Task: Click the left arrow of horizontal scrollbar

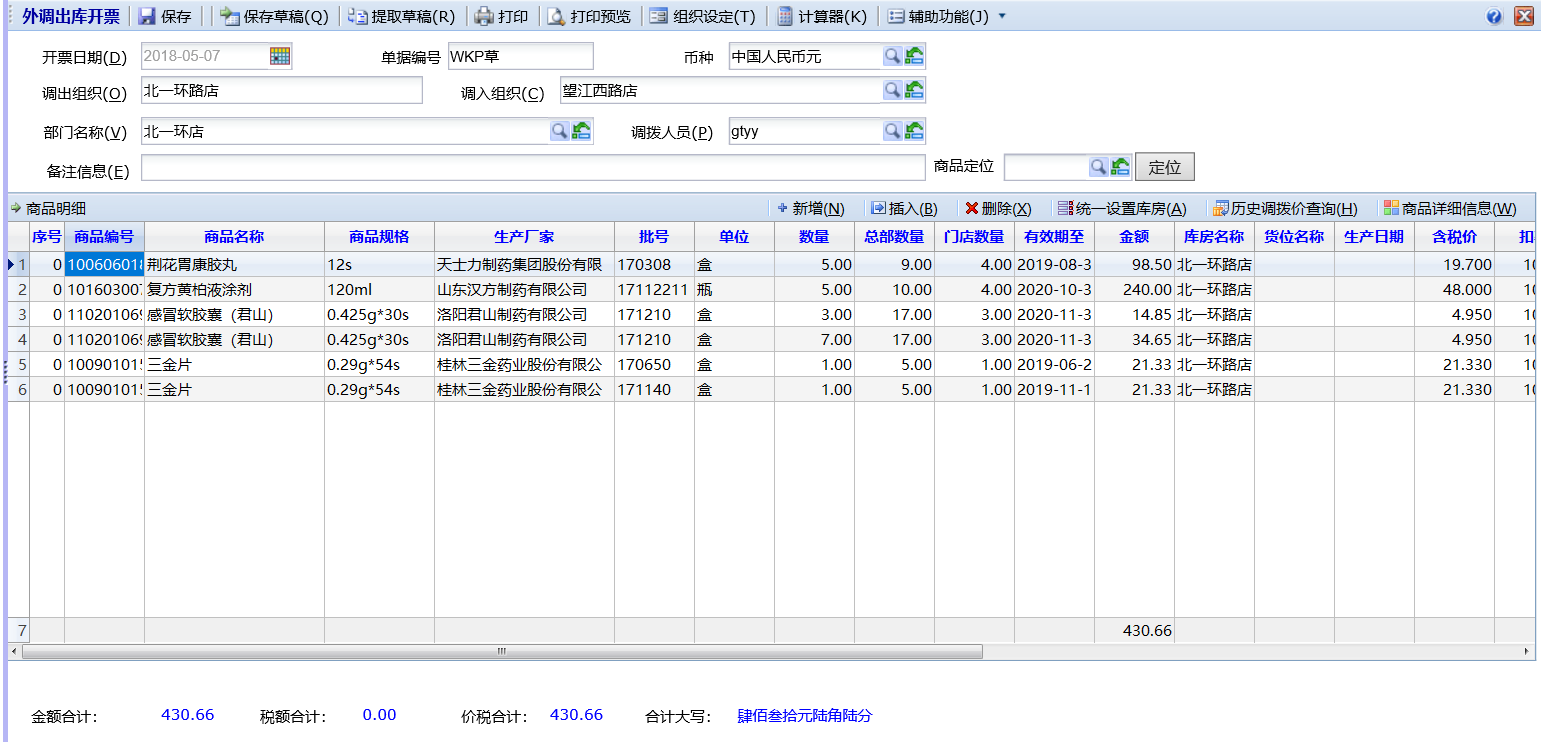Action: coord(14,651)
